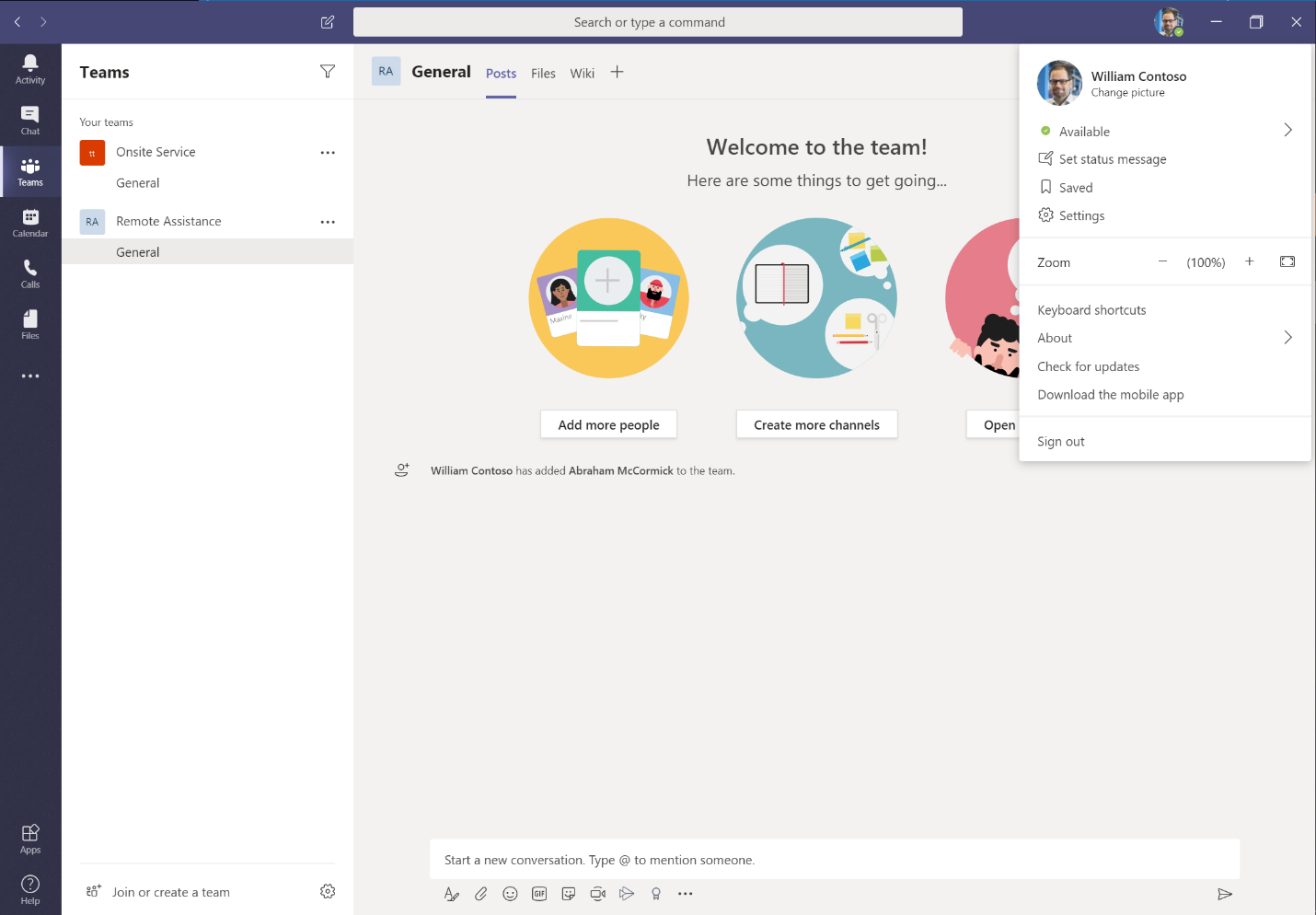The width and height of the screenshot is (1316, 915).
Task: Show more compose options ellipsis
Action: point(686,894)
